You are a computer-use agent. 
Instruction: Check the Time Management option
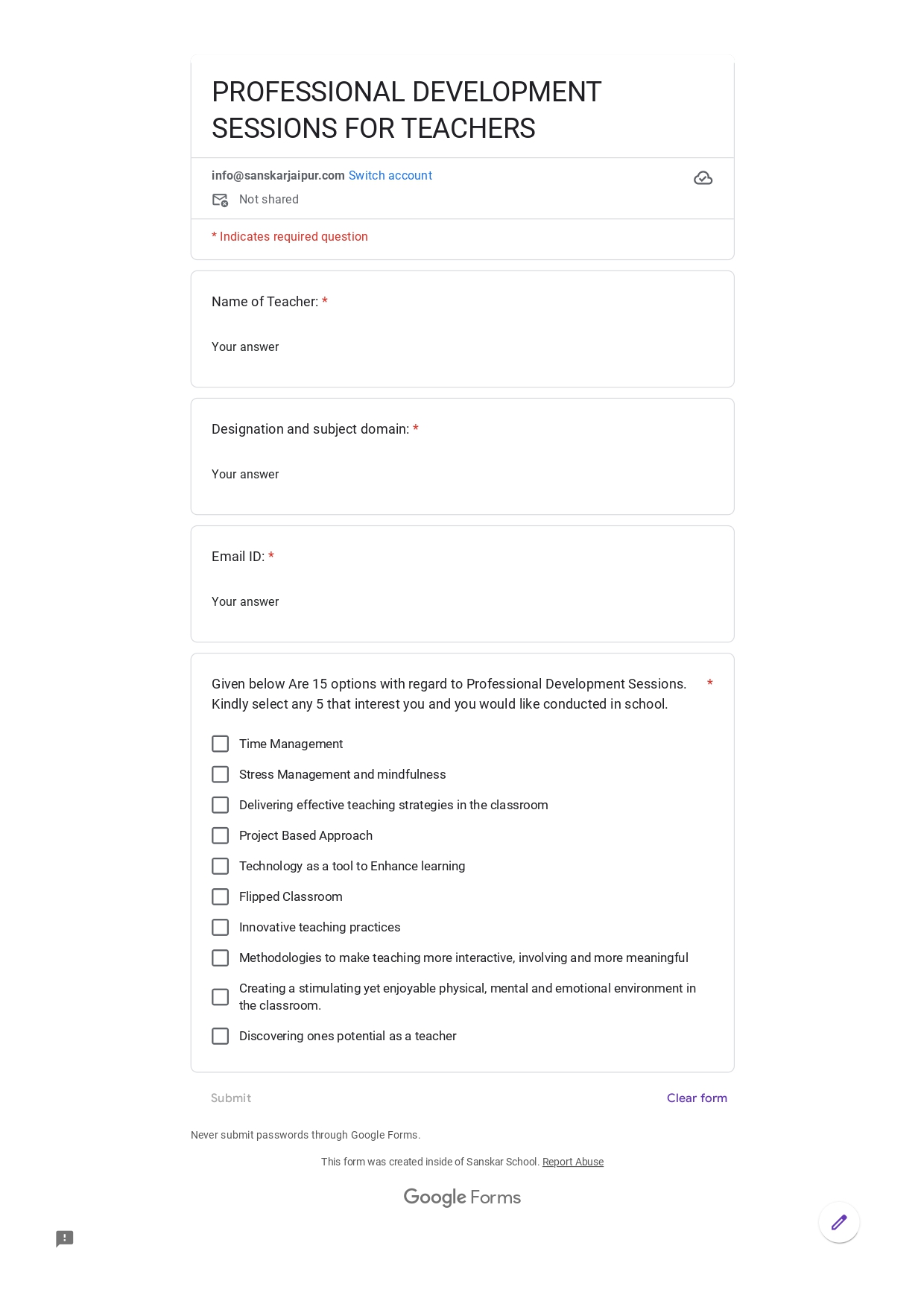221,744
